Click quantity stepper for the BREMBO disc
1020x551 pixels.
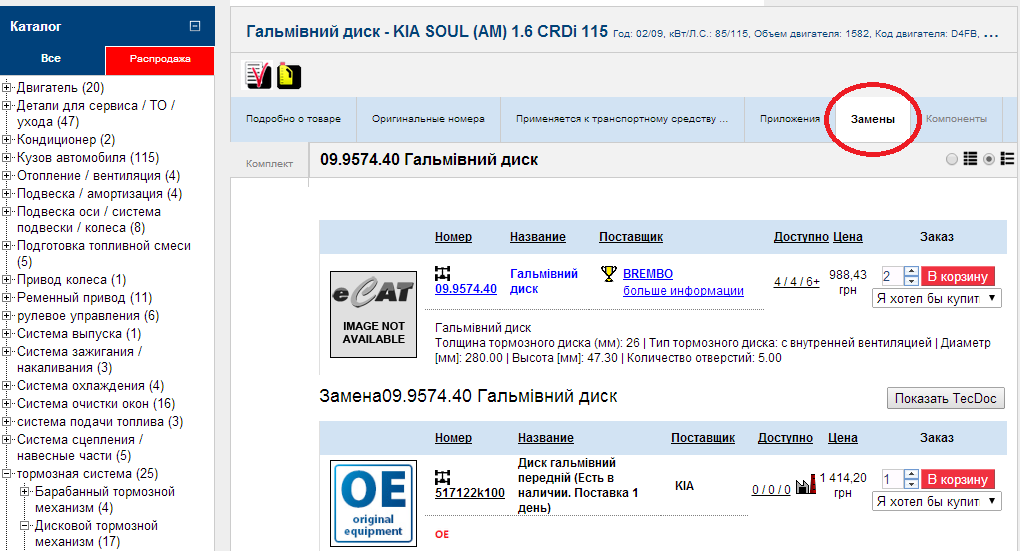tap(910, 276)
